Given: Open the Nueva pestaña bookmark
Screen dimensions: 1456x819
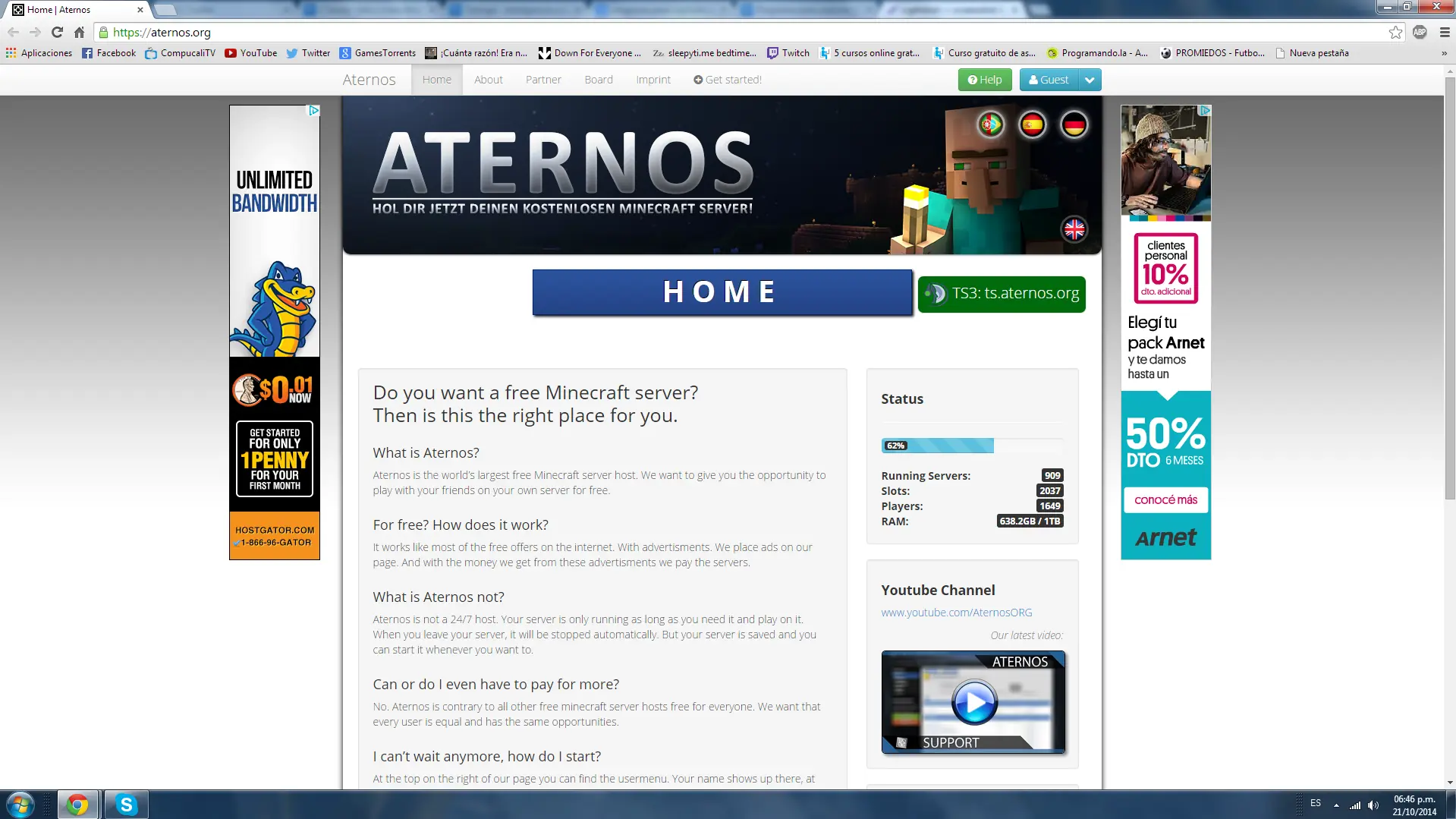Looking at the screenshot, I should click(x=1312, y=53).
